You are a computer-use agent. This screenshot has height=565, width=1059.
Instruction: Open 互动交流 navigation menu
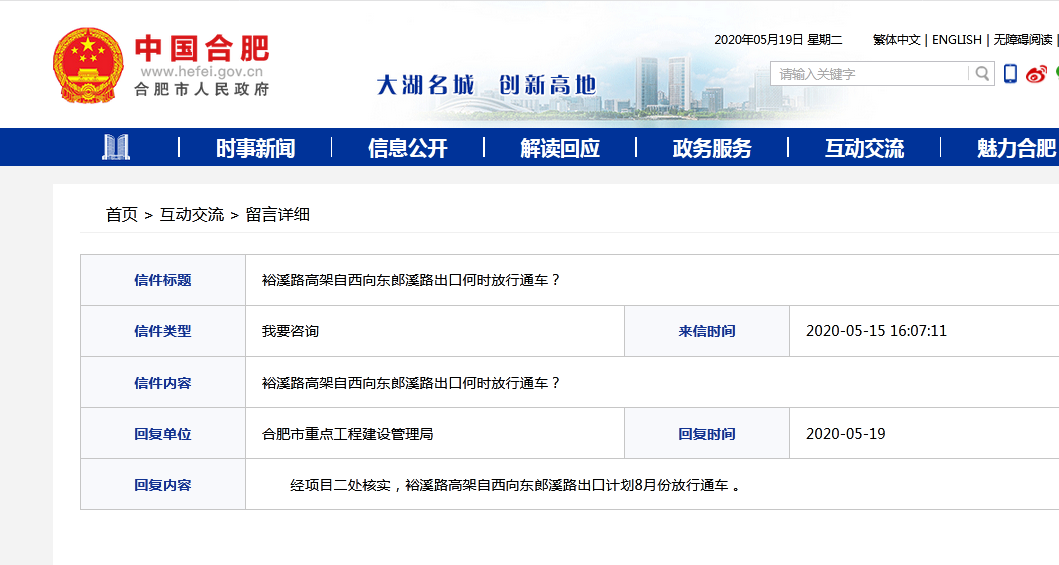pyautogui.click(x=864, y=148)
